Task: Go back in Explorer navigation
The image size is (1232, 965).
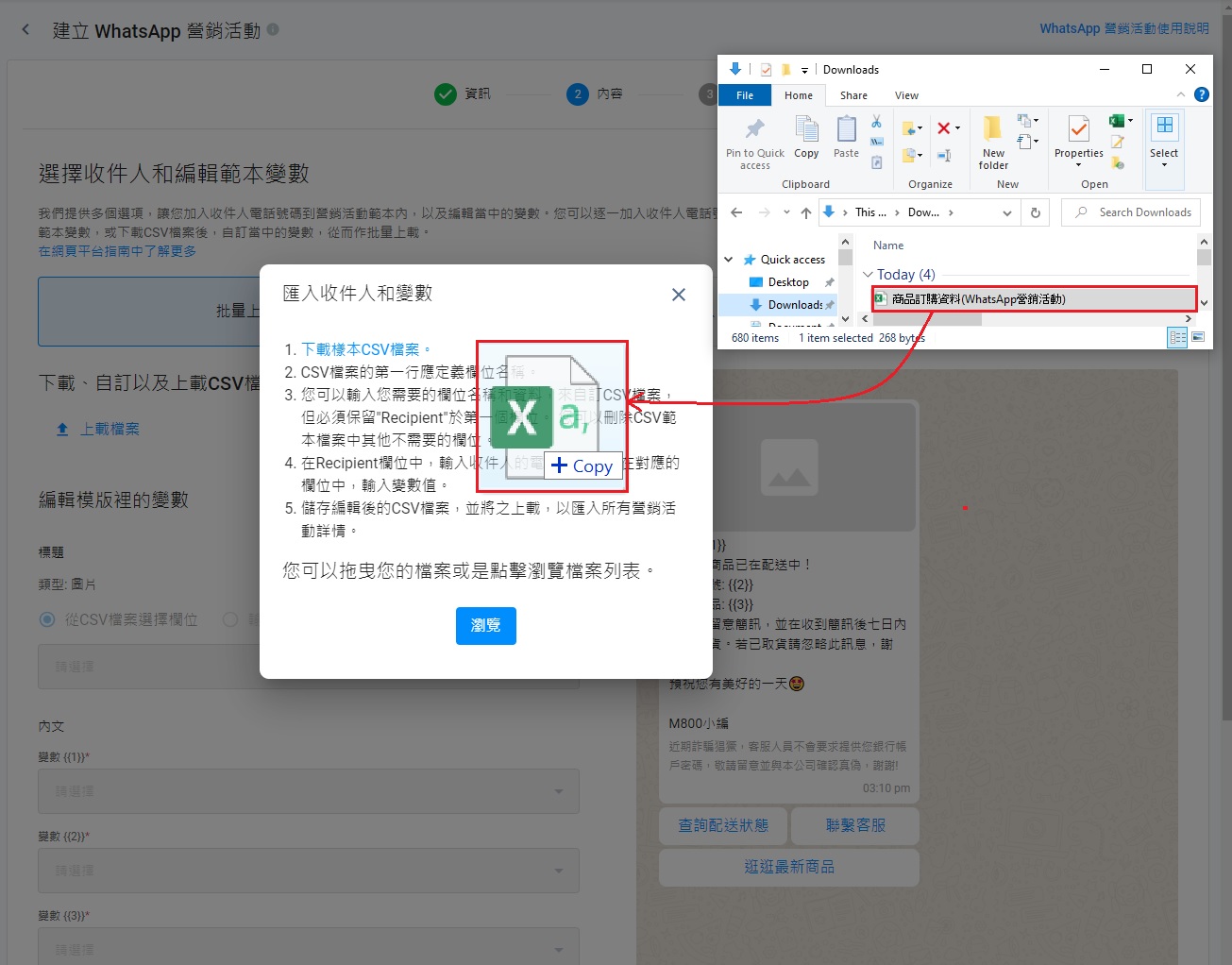Action: point(736,212)
